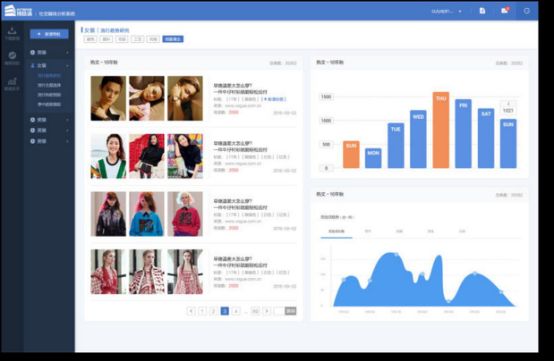Click the WED bar in bar chart
The image size is (554, 361).
[418, 139]
